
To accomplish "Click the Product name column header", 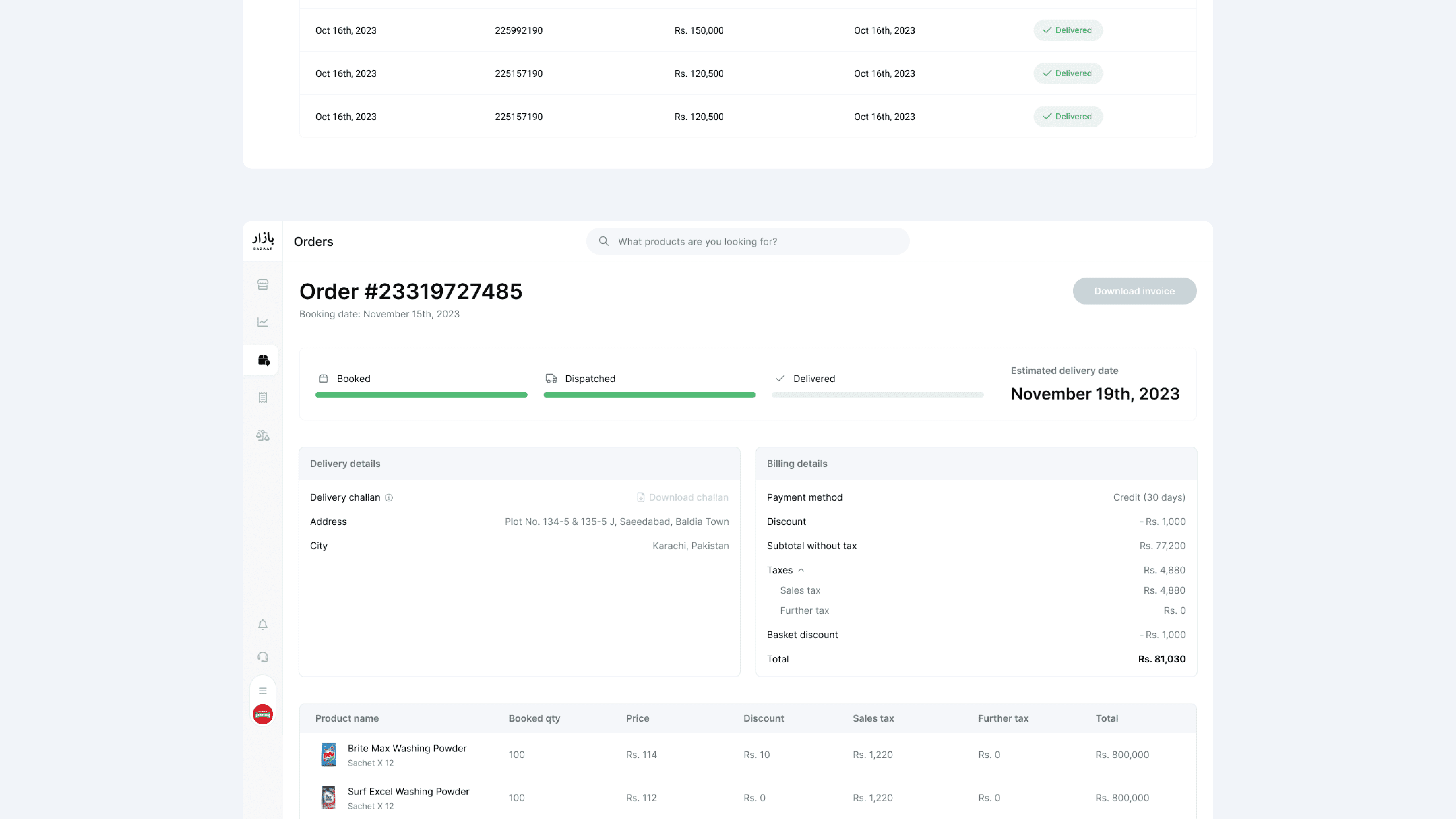I will 347,718.
